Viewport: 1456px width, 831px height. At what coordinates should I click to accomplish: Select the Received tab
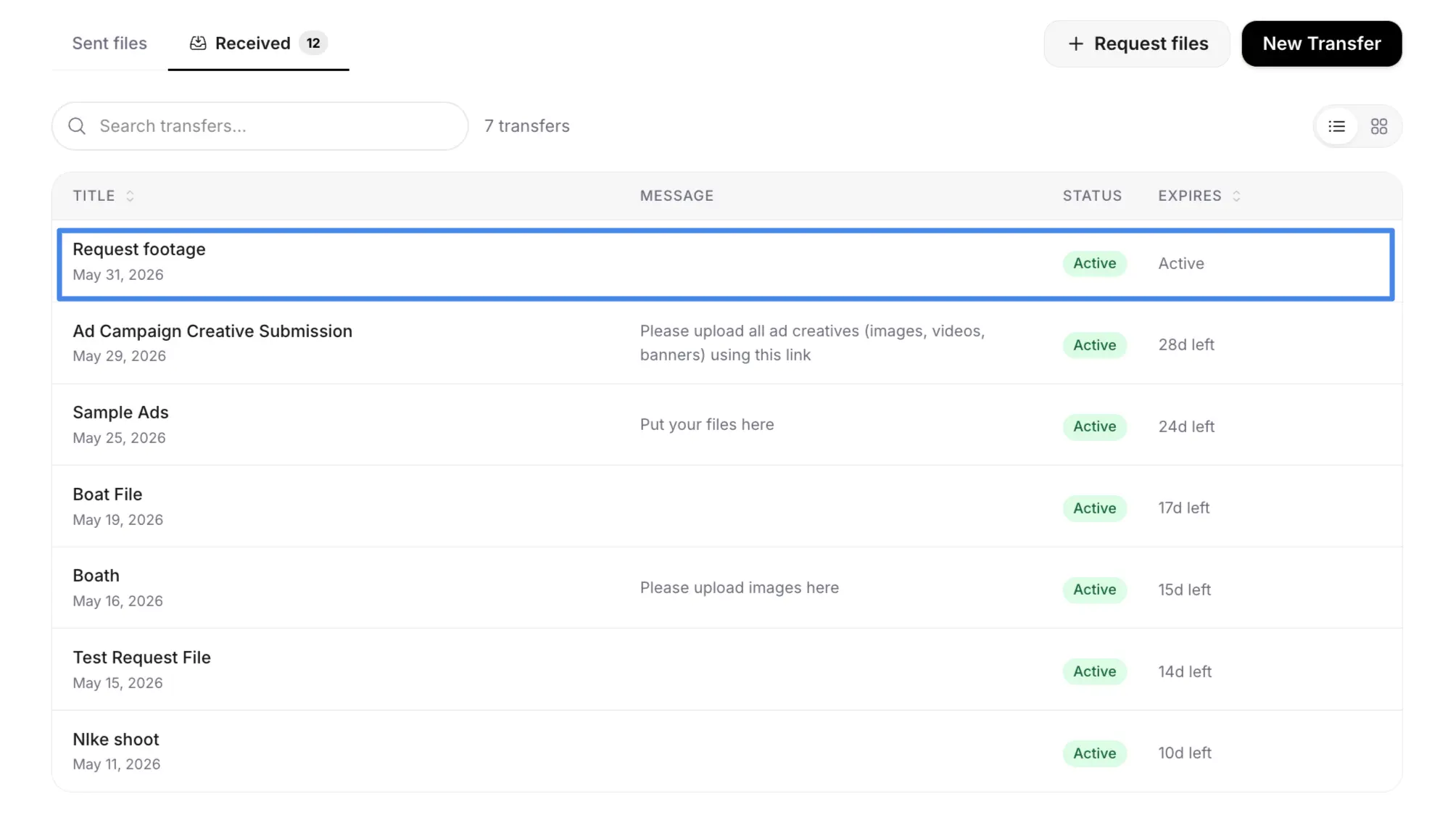click(258, 44)
